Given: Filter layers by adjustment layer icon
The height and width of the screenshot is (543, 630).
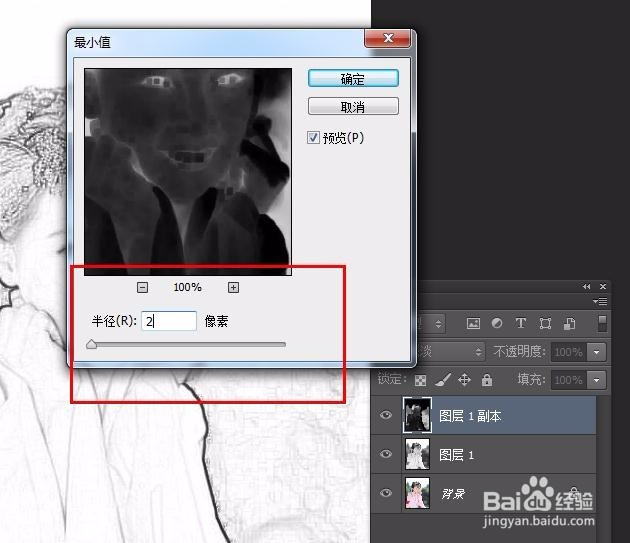Looking at the screenshot, I should point(497,323).
